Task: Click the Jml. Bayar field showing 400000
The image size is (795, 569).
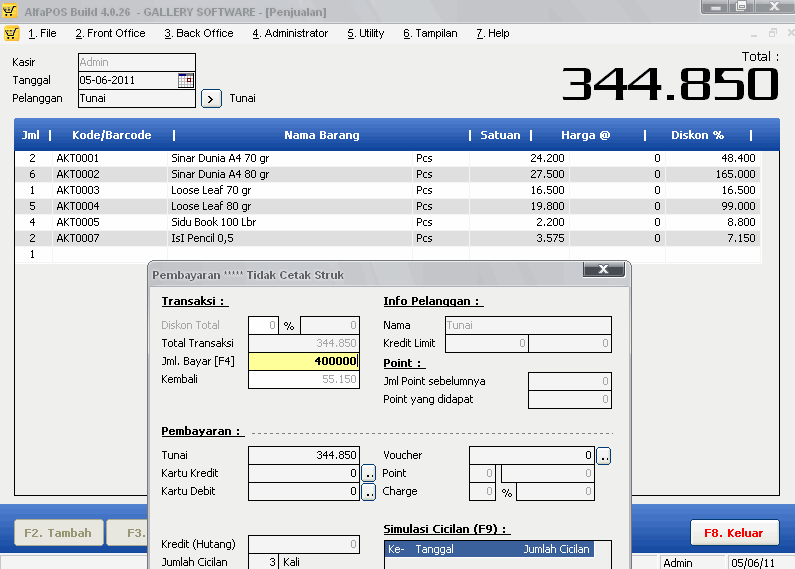Action: point(304,361)
